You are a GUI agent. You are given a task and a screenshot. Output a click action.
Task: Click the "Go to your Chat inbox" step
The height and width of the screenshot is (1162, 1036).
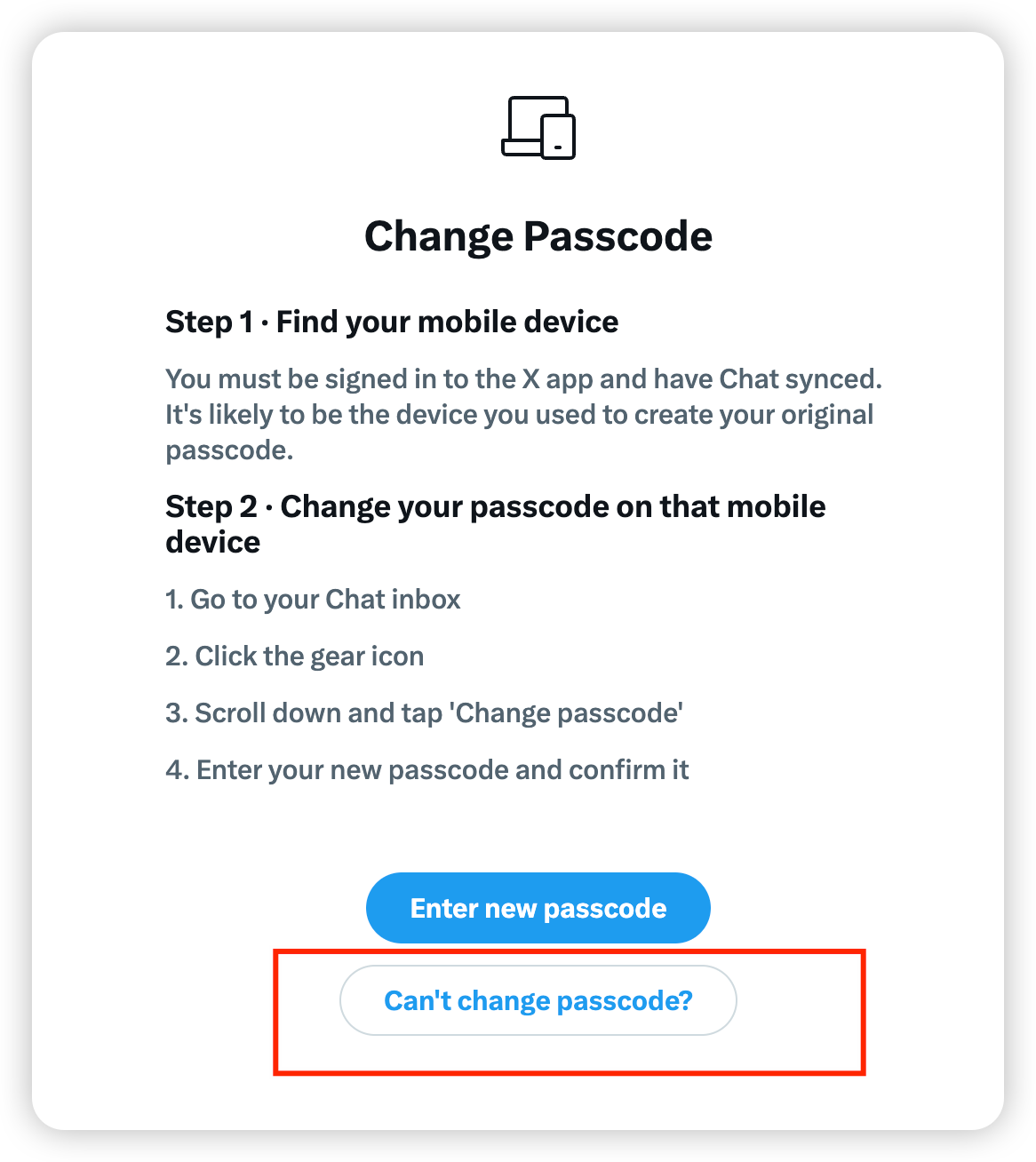[x=313, y=600]
